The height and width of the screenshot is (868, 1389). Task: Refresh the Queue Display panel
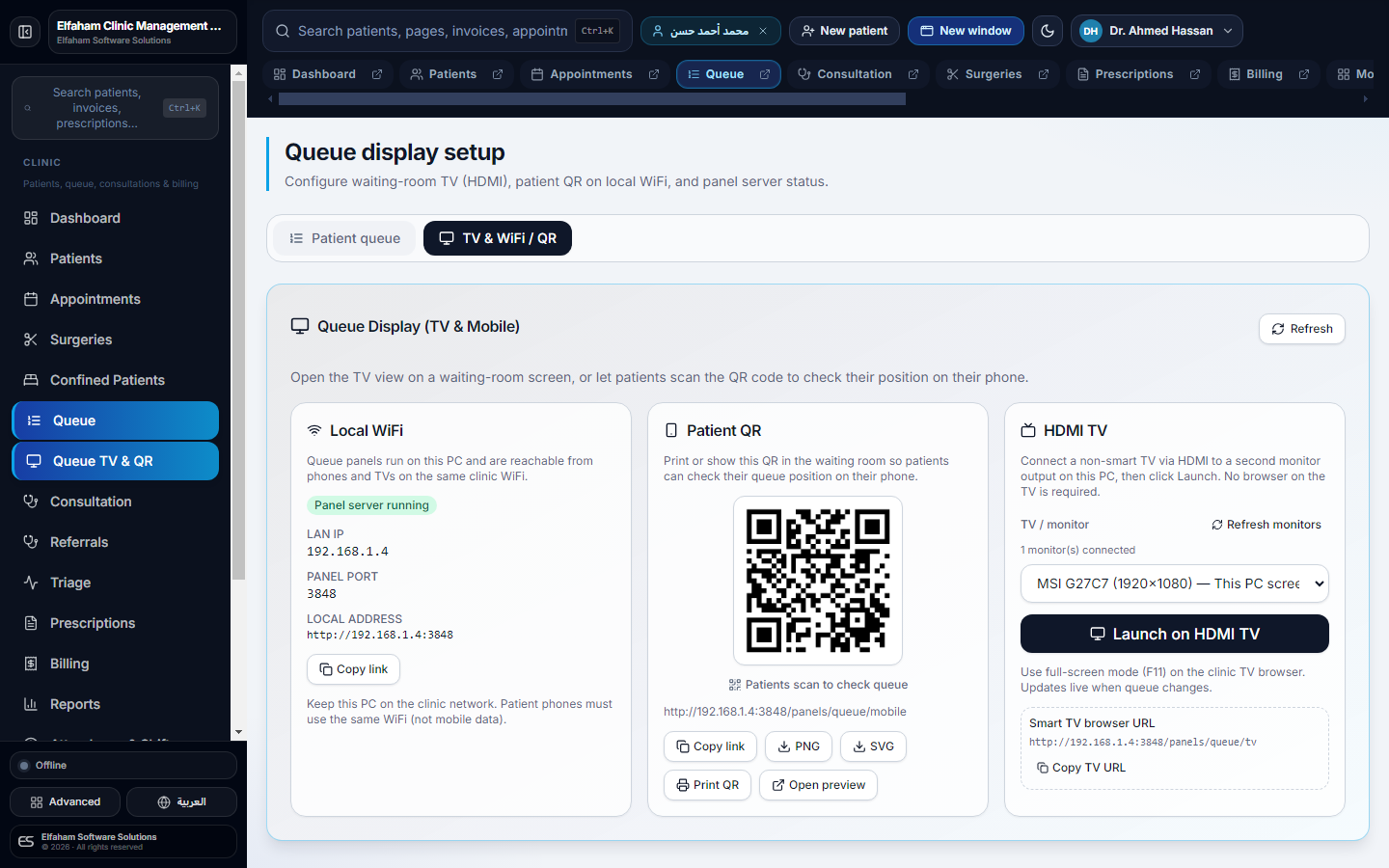click(x=1302, y=329)
